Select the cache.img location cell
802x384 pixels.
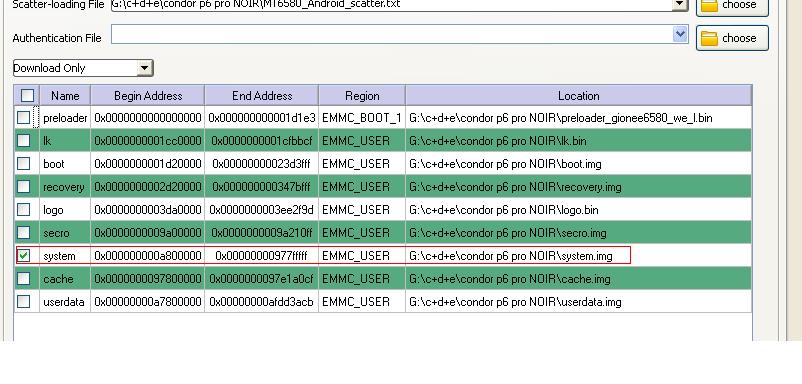[x=578, y=279]
